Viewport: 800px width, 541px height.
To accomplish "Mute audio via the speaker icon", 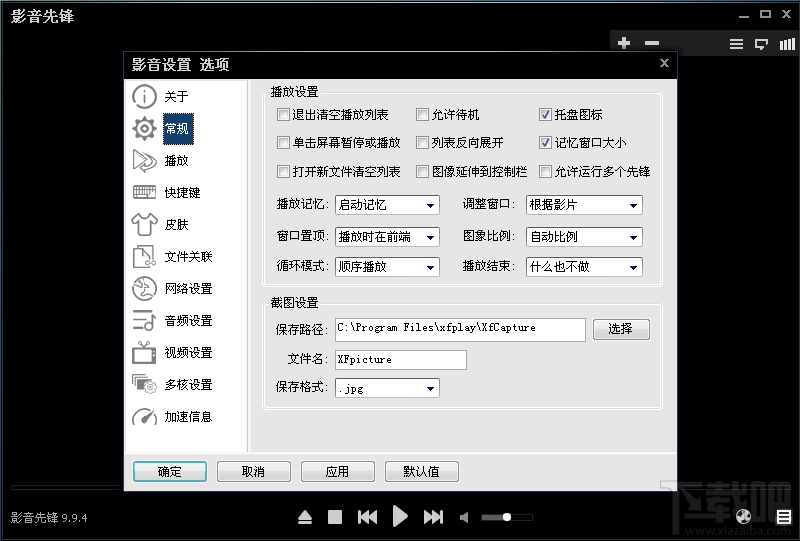I will pos(463,518).
